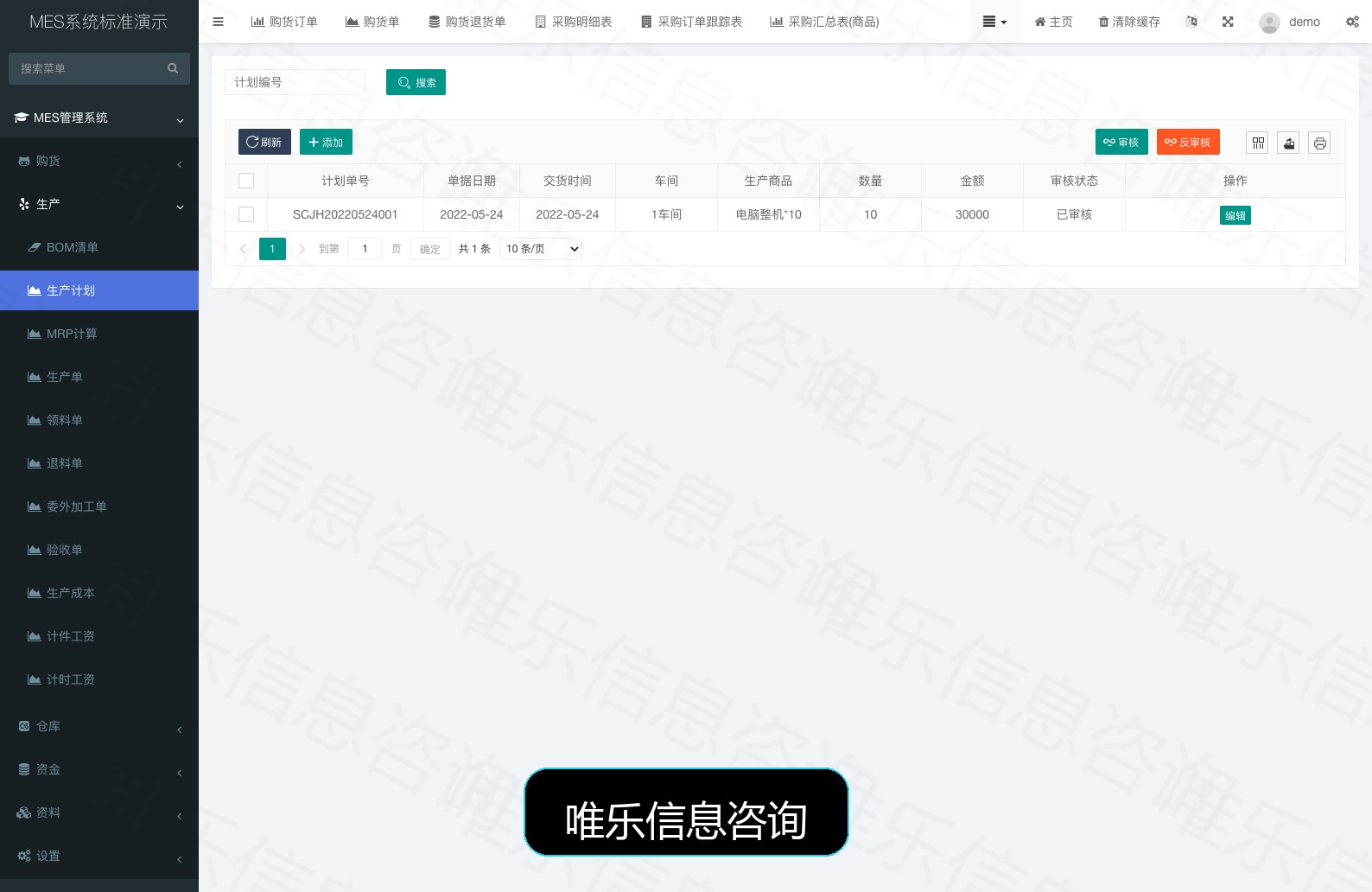
Task: Tick the checkbox for row SCJH20220524001
Action: tap(246, 214)
